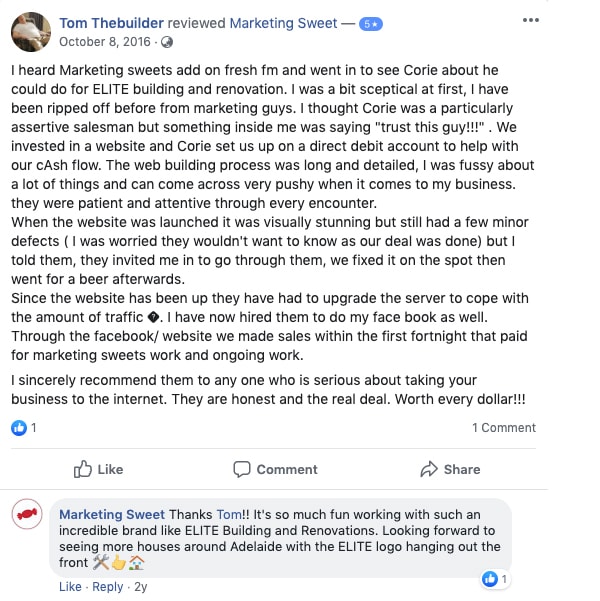
Task: Click the speech bubble comment icon
Action: click(x=242, y=469)
